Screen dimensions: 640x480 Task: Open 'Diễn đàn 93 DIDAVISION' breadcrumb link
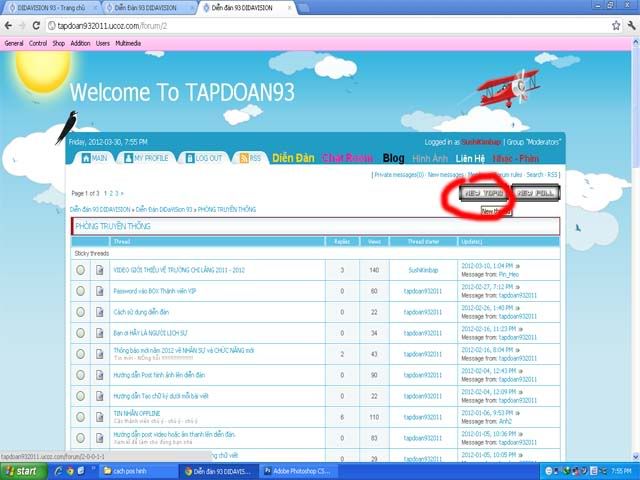[x=100, y=209]
